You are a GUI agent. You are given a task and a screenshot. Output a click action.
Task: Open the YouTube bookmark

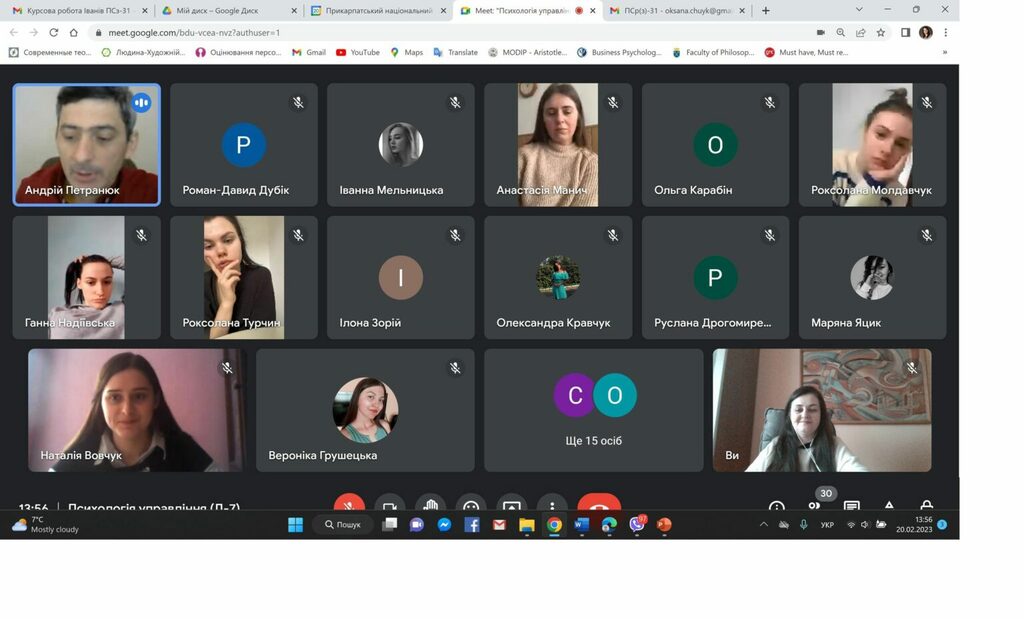coord(358,52)
